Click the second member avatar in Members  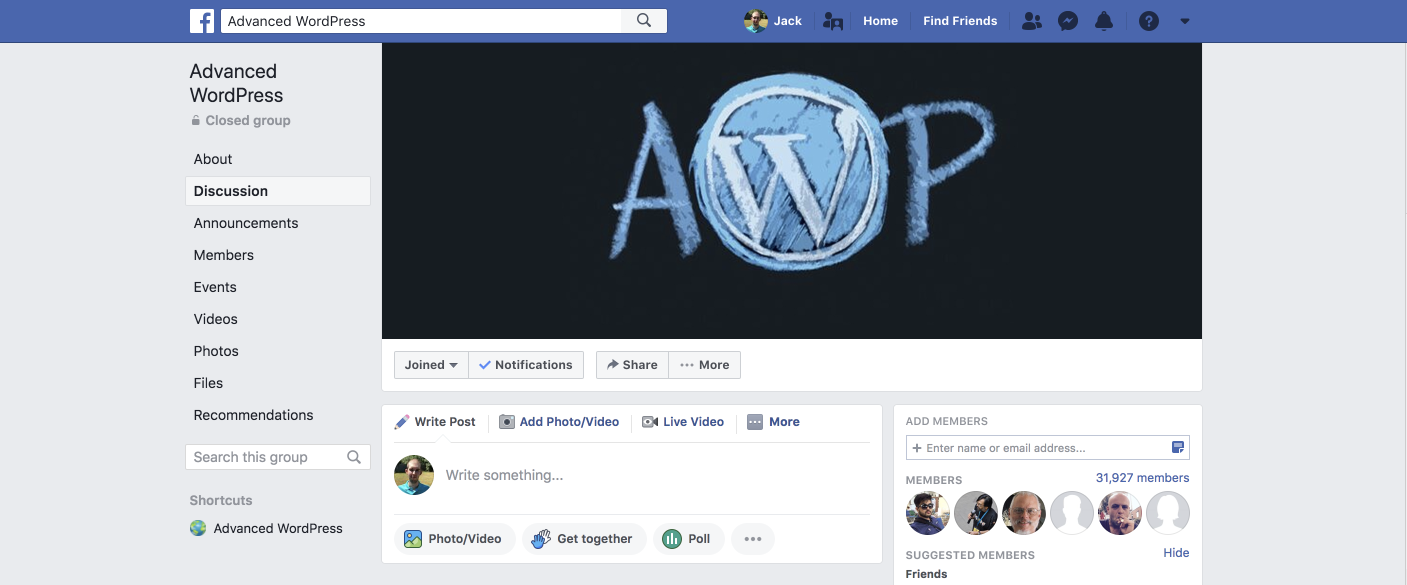coord(976,513)
